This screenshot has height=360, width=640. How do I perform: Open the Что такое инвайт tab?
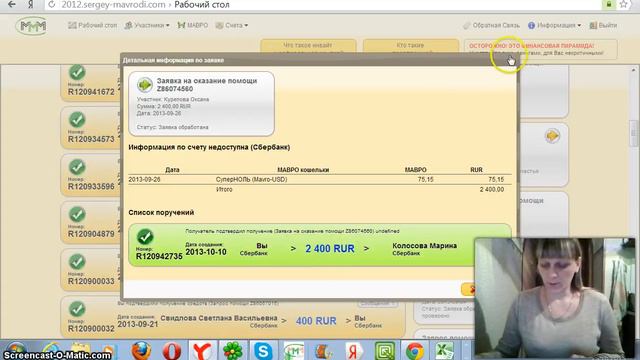coord(308,46)
